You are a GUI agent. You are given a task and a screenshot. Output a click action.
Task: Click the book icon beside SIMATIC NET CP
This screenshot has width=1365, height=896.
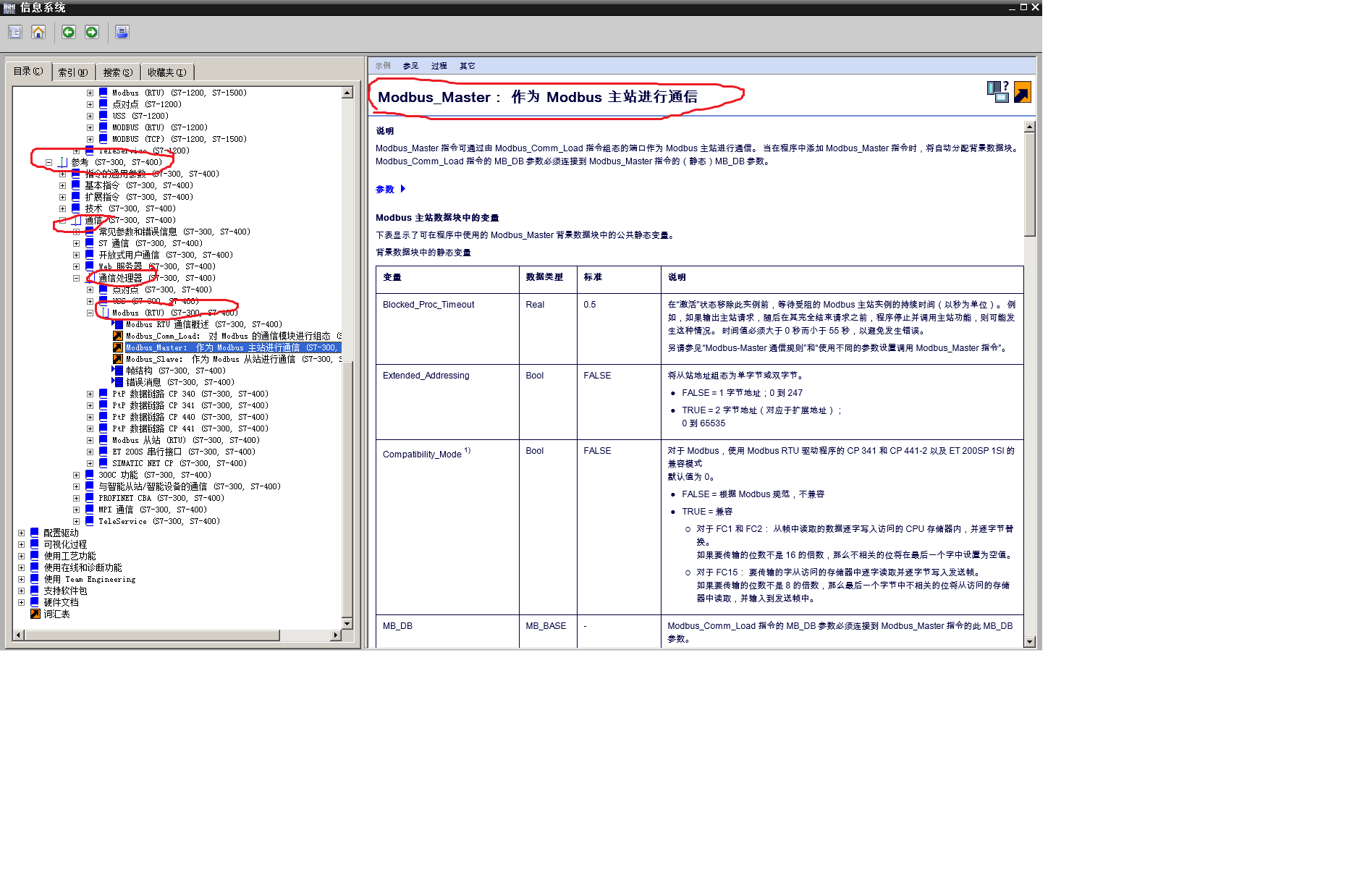coord(103,463)
